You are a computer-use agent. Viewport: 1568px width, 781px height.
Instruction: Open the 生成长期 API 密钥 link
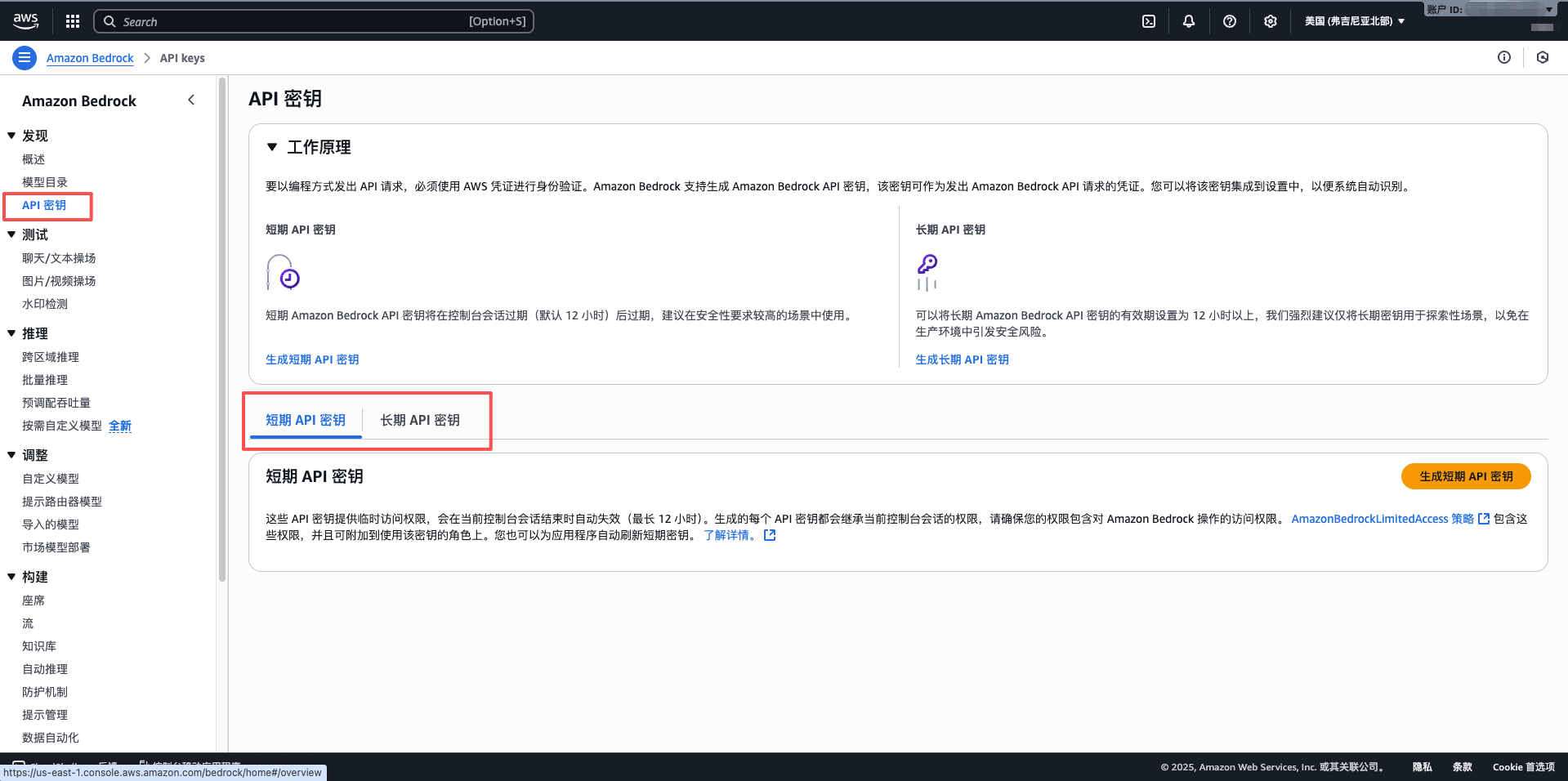pyautogui.click(x=962, y=359)
